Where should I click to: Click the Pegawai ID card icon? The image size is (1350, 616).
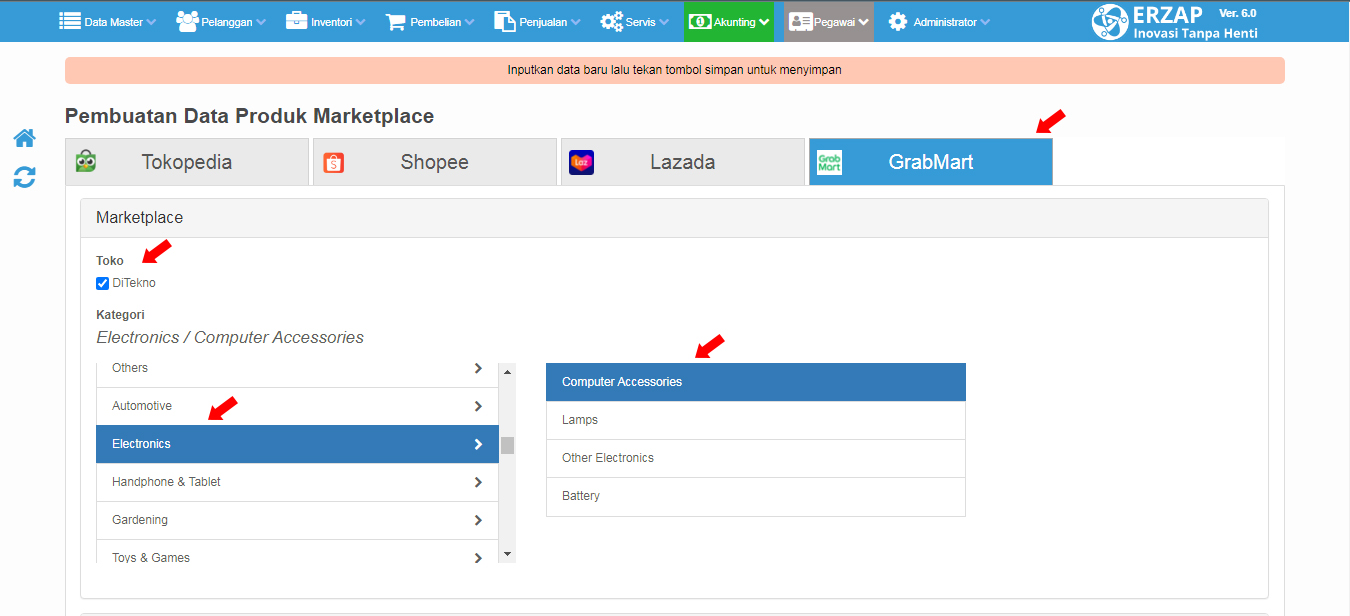(800, 21)
